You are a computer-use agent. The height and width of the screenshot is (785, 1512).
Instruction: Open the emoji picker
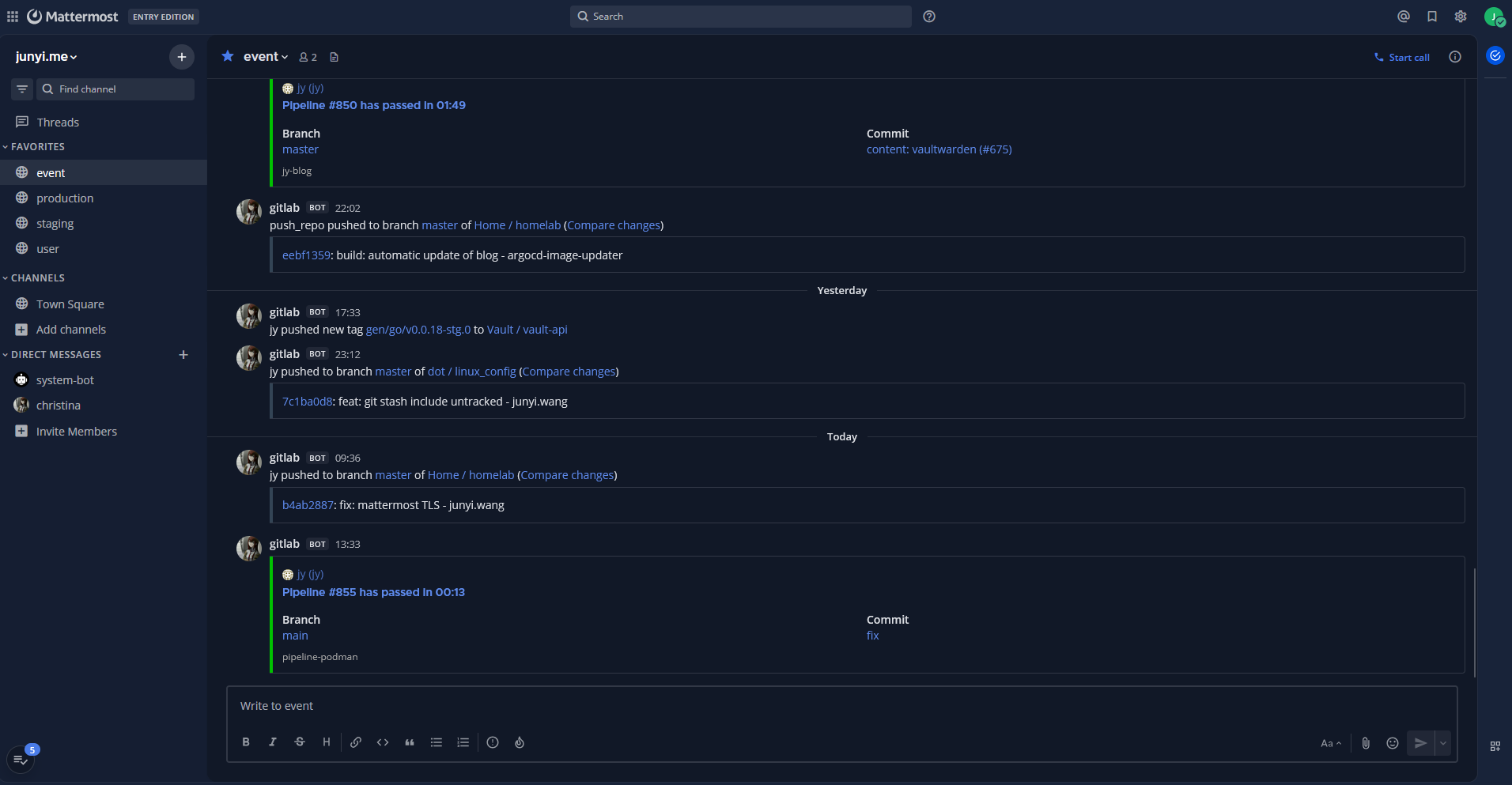coord(1393,743)
